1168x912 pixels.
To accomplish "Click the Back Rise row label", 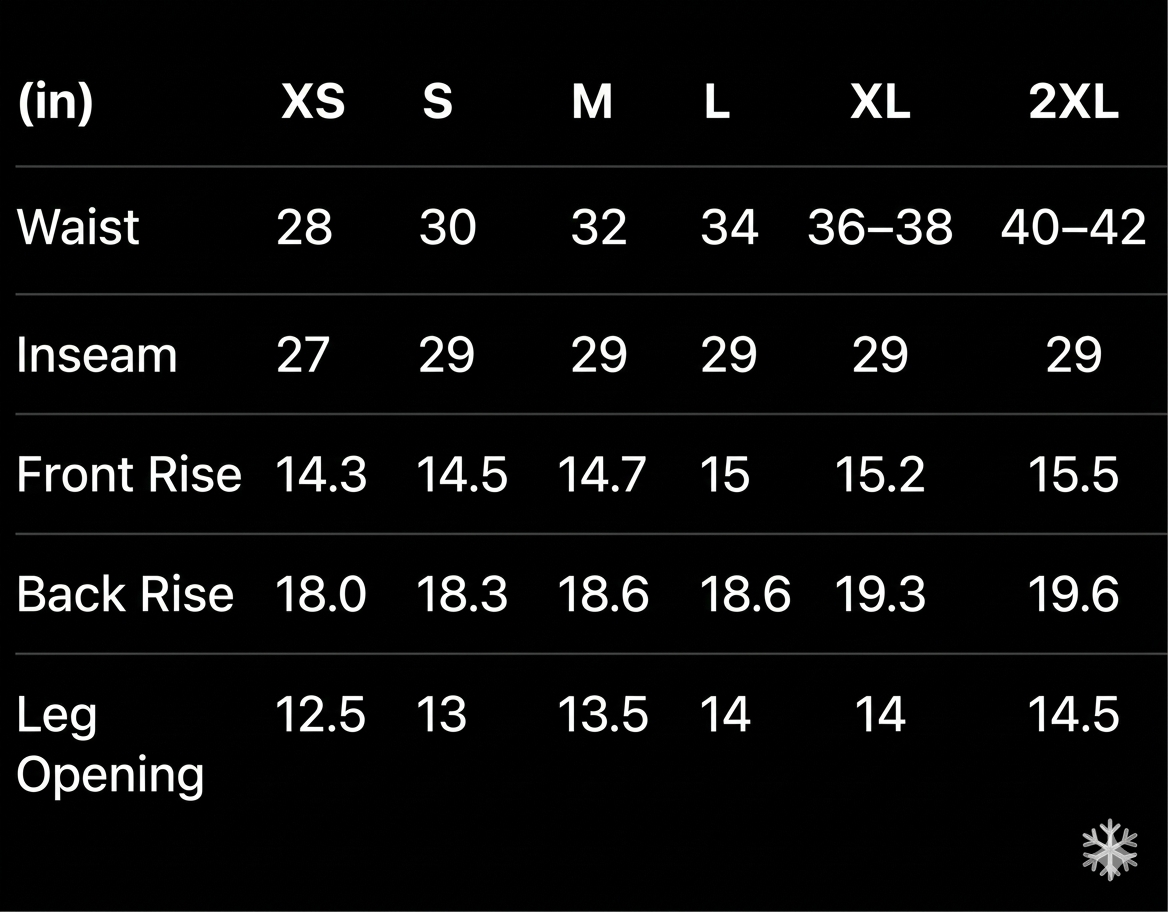I will pyautogui.click(x=125, y=594).
